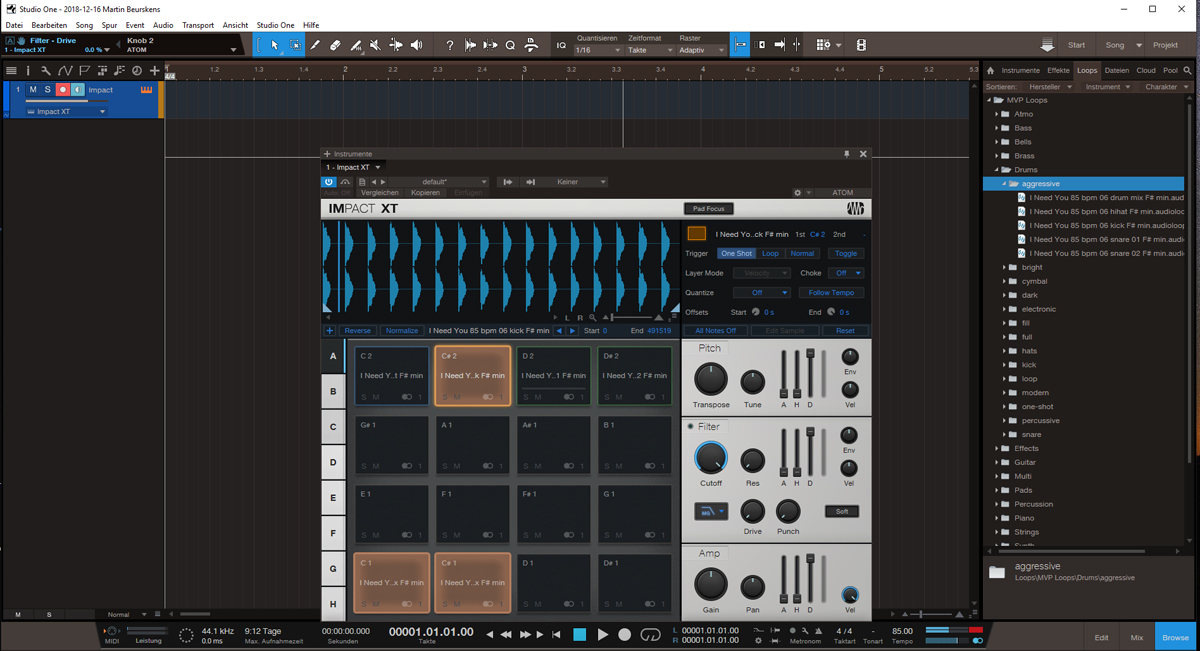Open the Quantize Off dropdown

click(x=762, y=293)
